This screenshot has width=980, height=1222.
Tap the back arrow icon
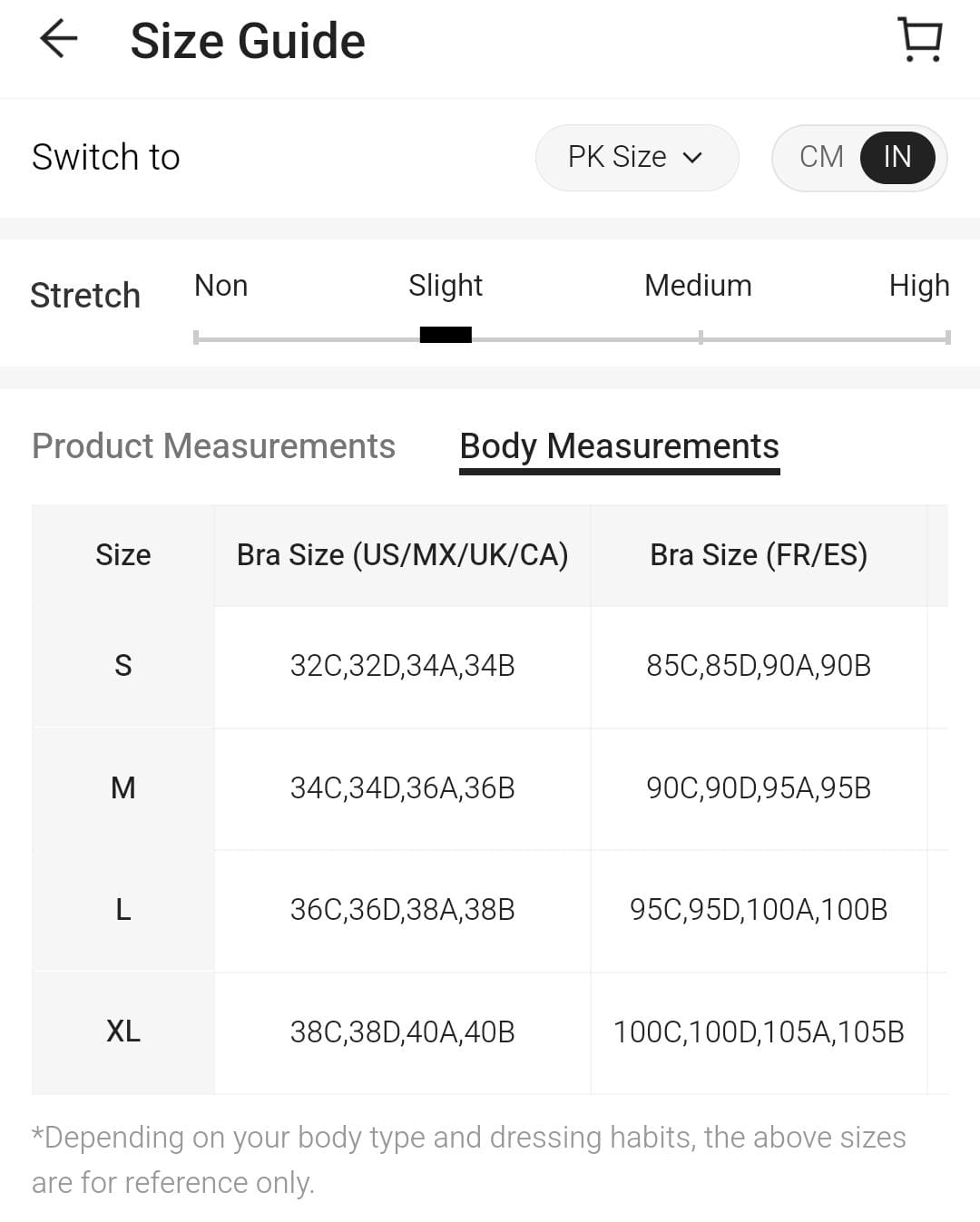pyautogui.click(x=59, y=40)
